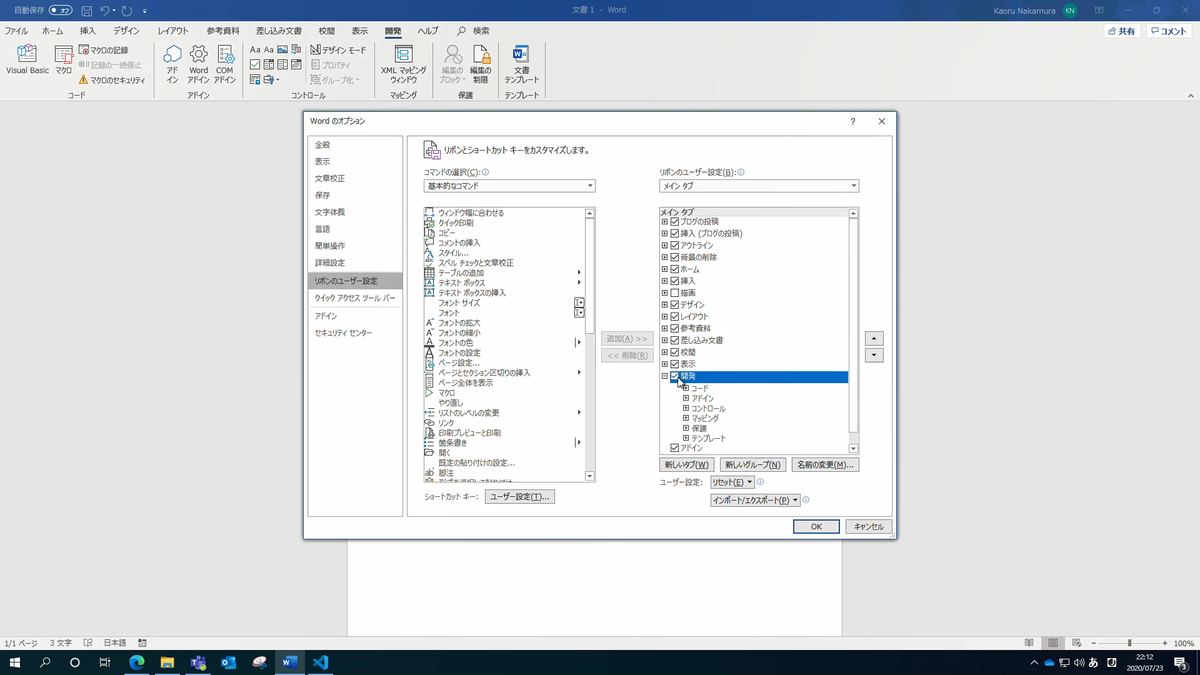Click the マクロ (Macros) ribbon icon

[x=64, y=60]
